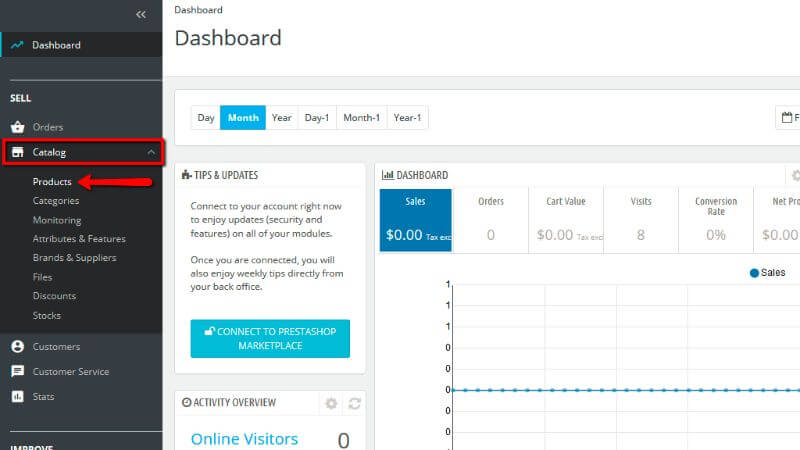This screenshot has width=800, height=450.
Task: Open Files under Catalog
Action: pyautogui.click(x=42, y=277)
